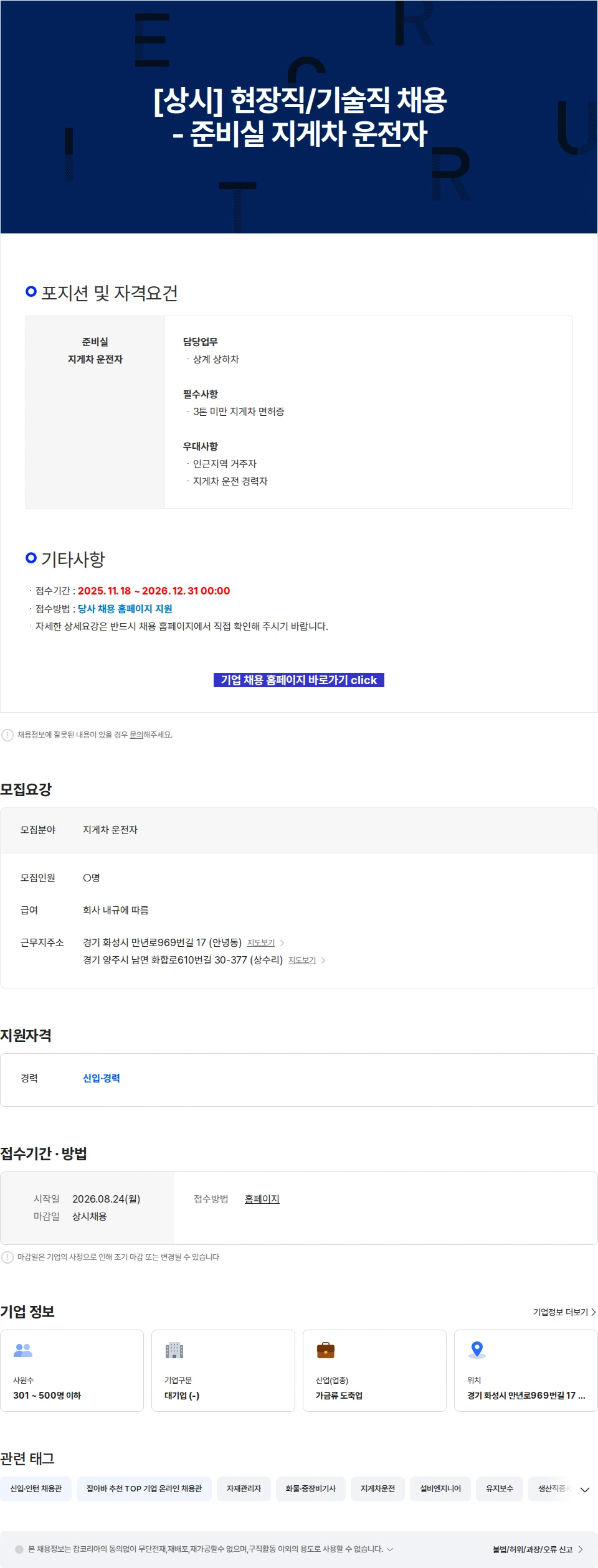Click chevron after 화성시 지도보기
Viewport: 598px width, 1568px height.
coord(282,943)
